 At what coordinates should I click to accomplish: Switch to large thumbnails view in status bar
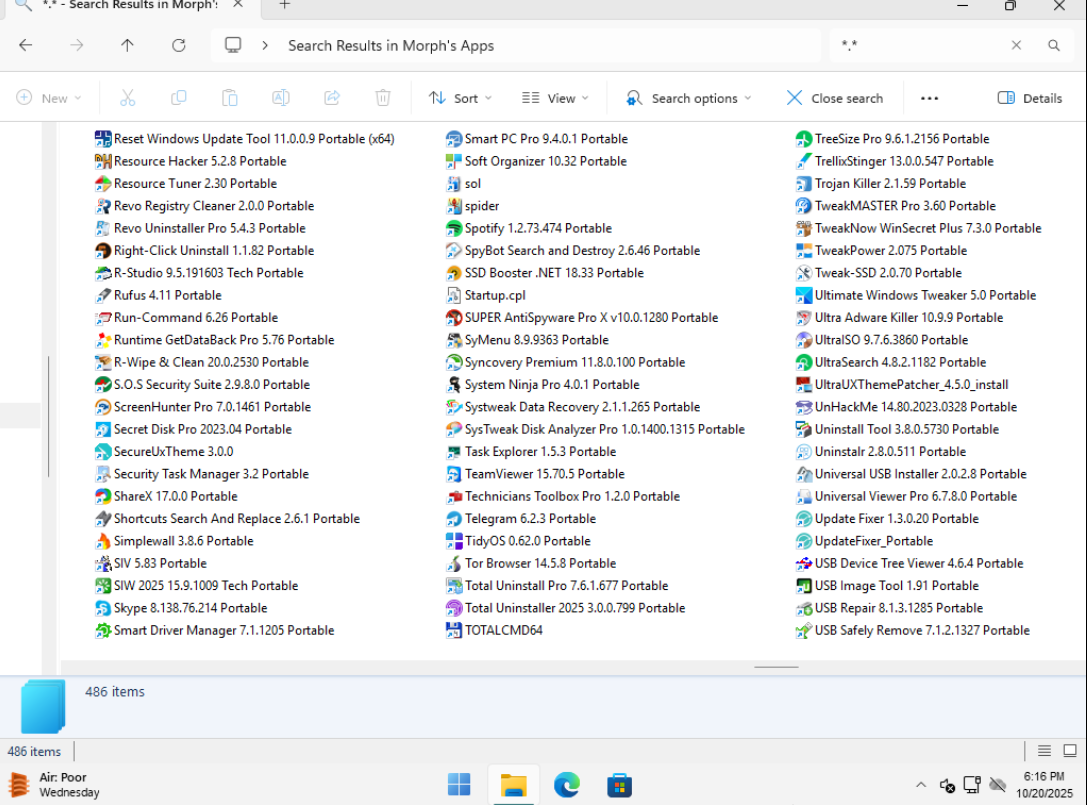1069,751
